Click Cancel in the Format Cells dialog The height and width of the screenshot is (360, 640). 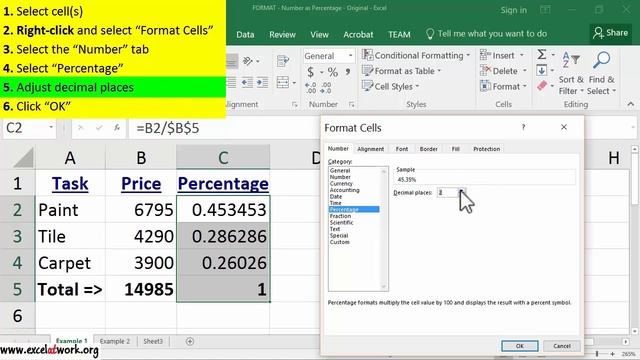pos(562,346)
